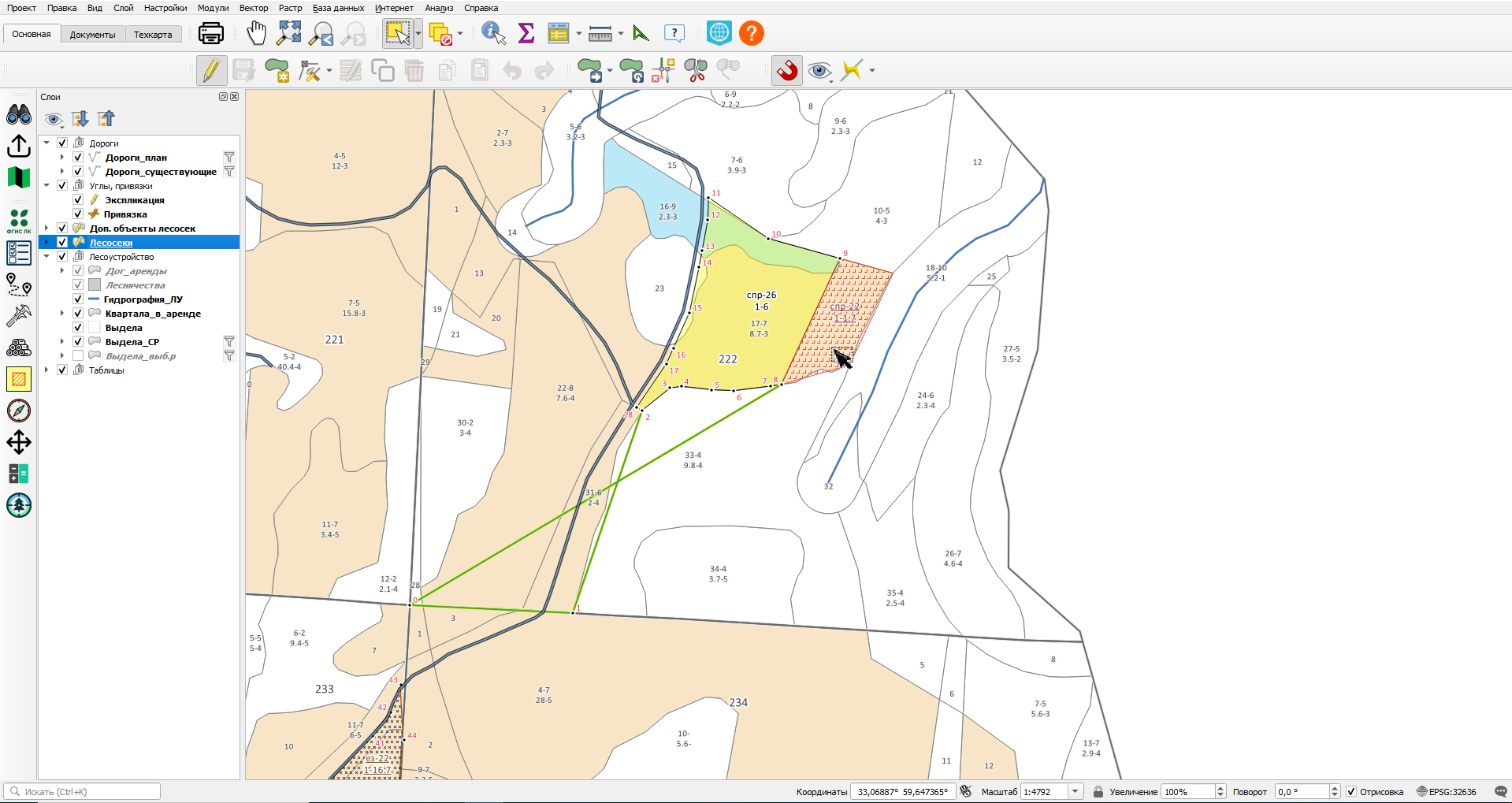The width and height of the screenshot is (1512, 803).
Task: Increase the Увеличение magnifier stepper
Action: point(1220,789)
